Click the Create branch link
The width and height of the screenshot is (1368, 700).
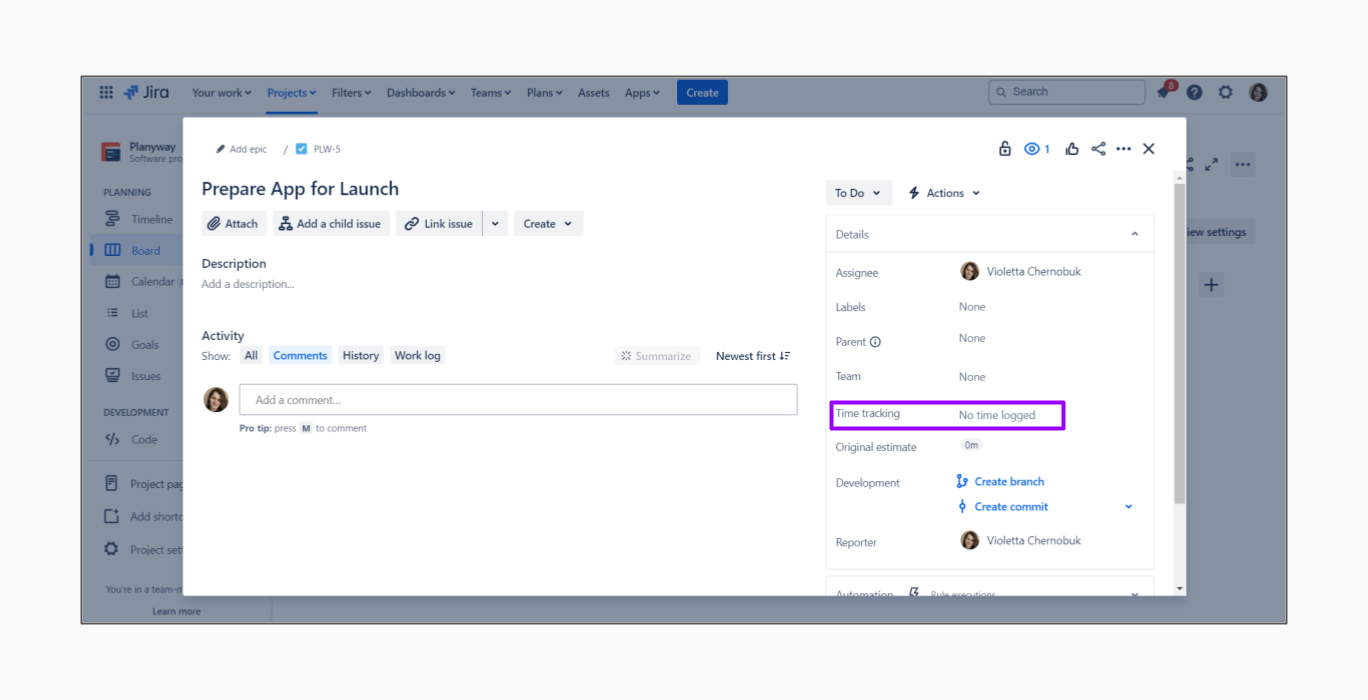pos(1009,482)
